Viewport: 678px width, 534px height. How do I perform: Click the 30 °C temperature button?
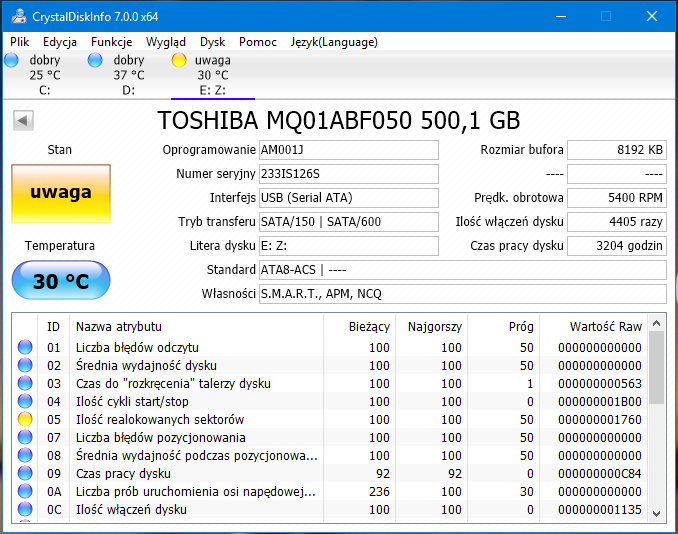[61, 280]
